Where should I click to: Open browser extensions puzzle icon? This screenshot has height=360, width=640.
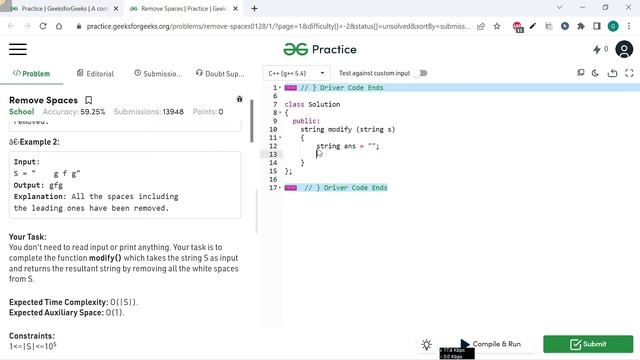coord(581,26)
